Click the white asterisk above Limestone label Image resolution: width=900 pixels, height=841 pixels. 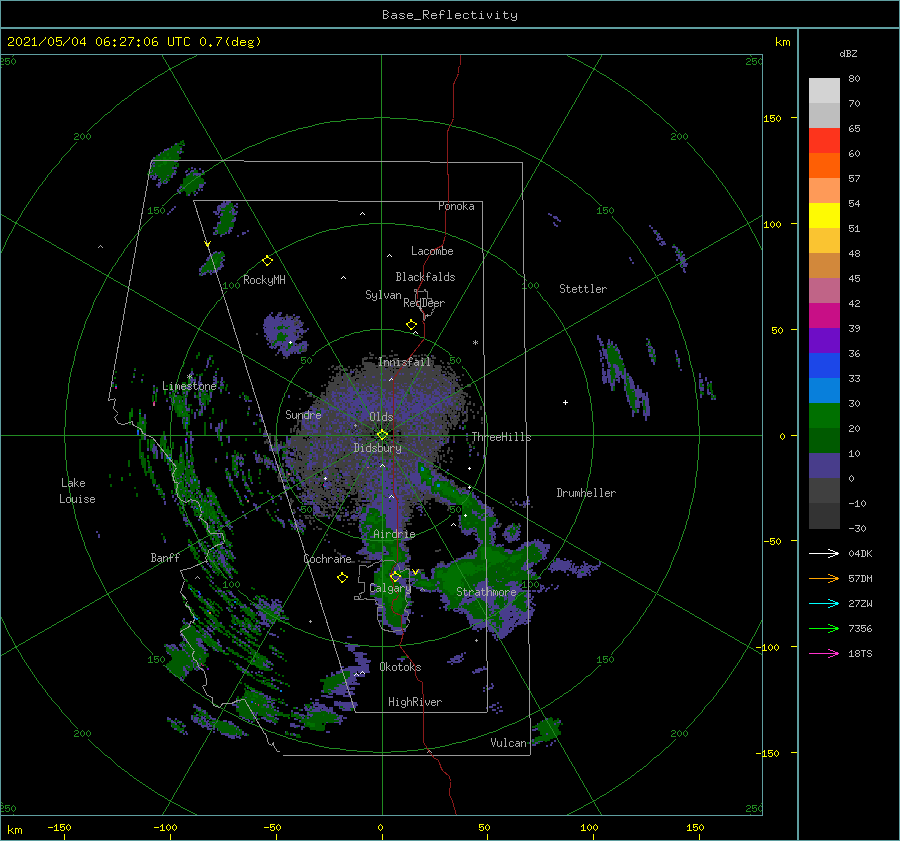click(189, 377)
